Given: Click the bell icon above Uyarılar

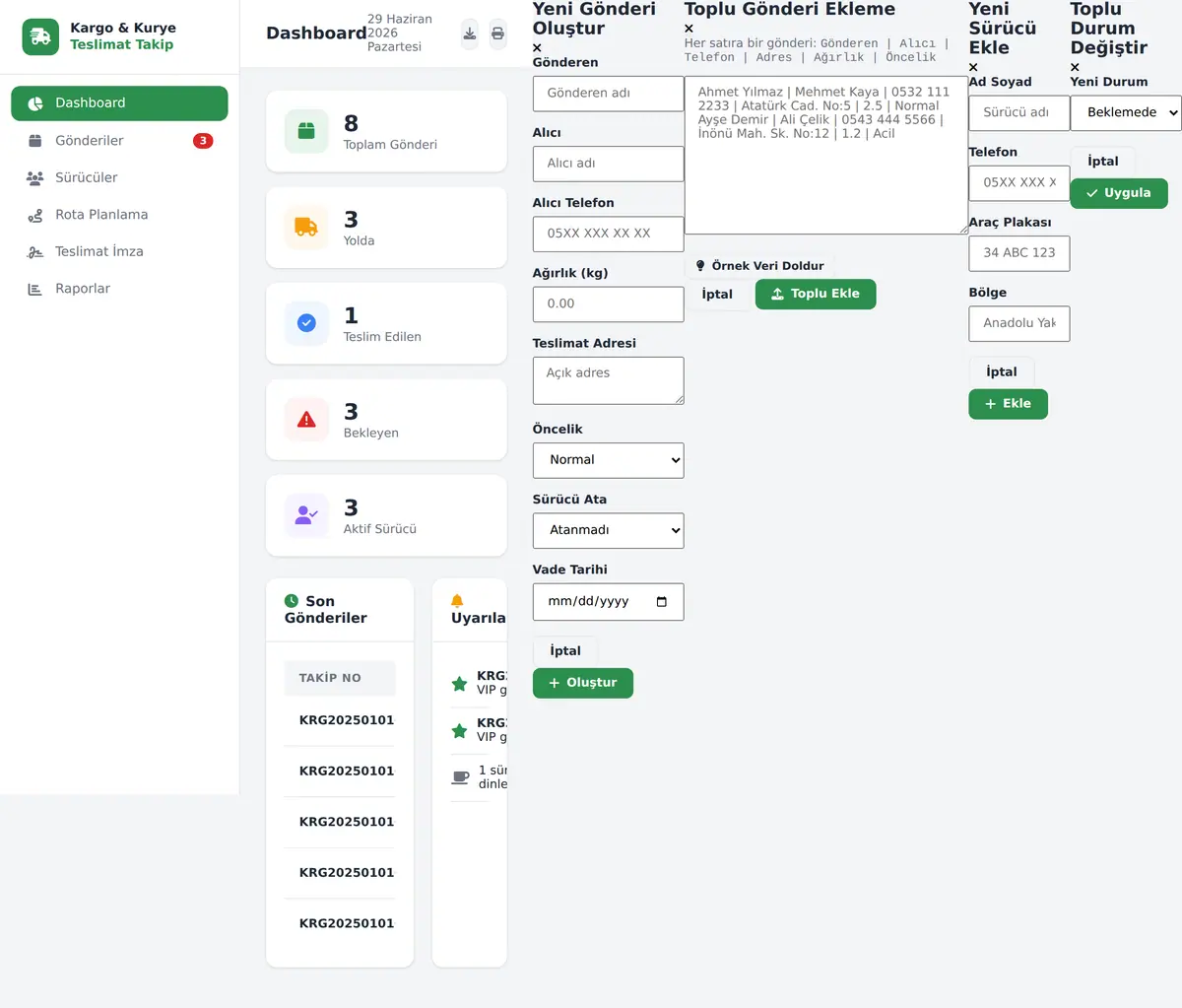Looking at the screenshot, I should point(457,601).
